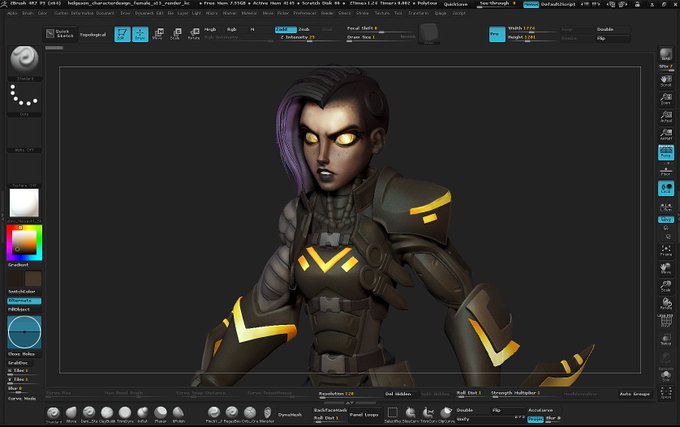Screen dimensions: 680x427
Task: Click the current tool preview thumbnail in top shelf
Action: pos(428,33)
